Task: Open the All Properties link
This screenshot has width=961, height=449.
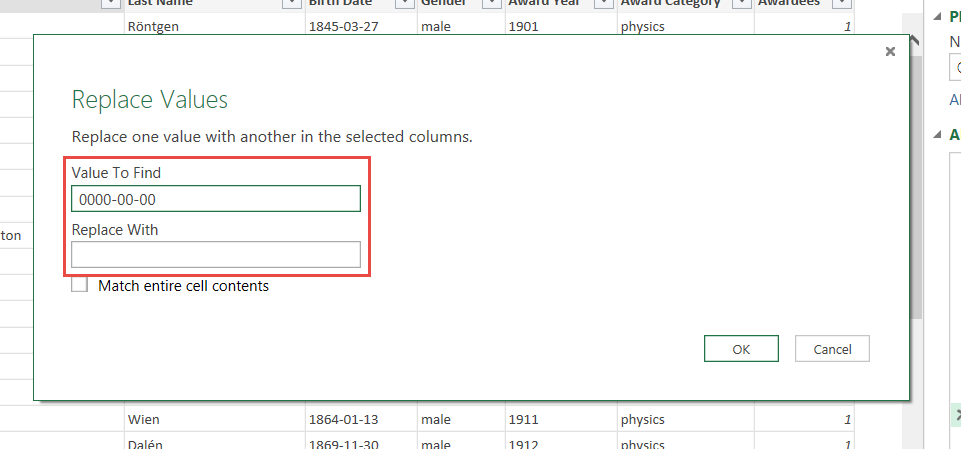Action: coord(955,100)
